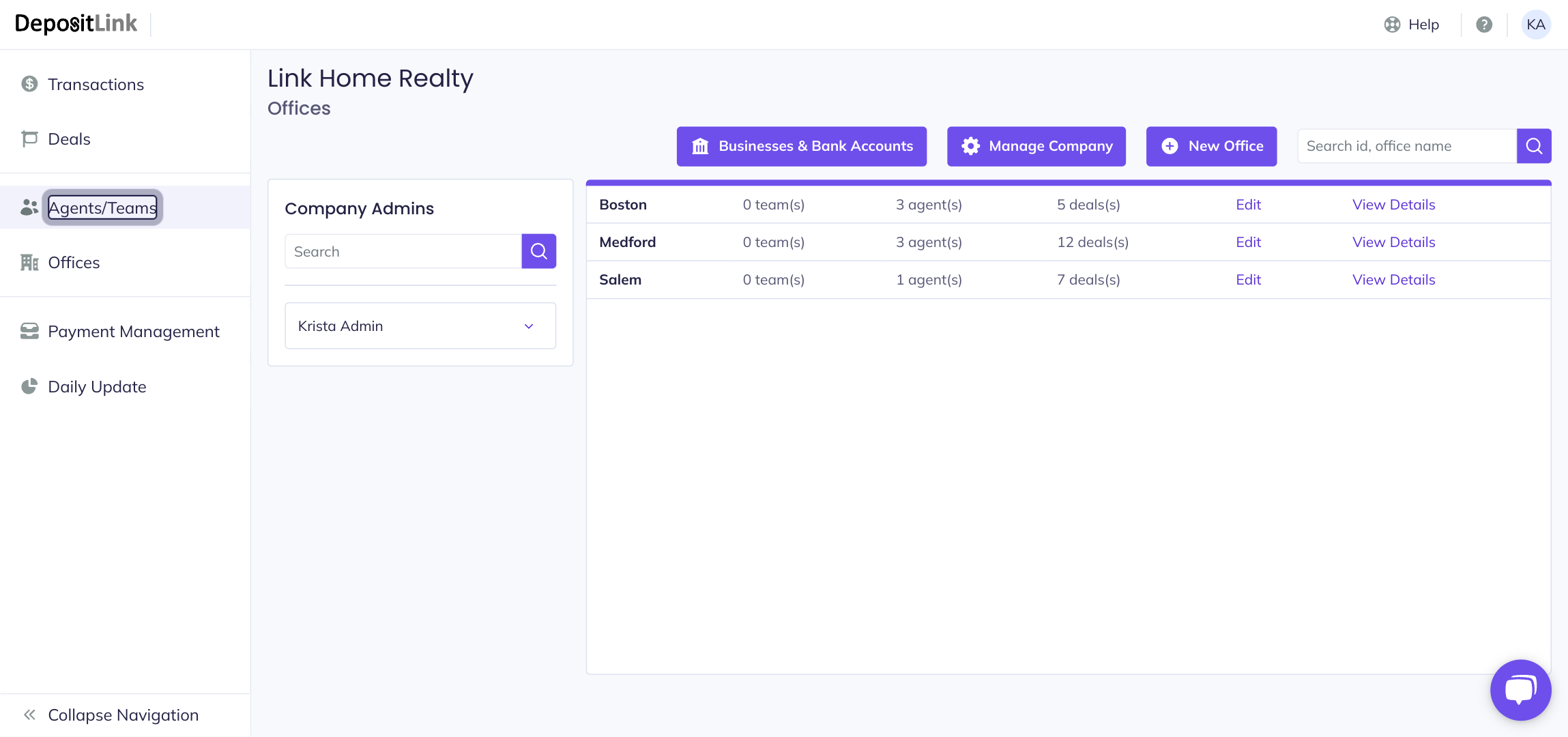The height and width of the screenshot is (737, 1568).
Task: Click the Transactions dollar icon
Action: click(x=29, y=84)
